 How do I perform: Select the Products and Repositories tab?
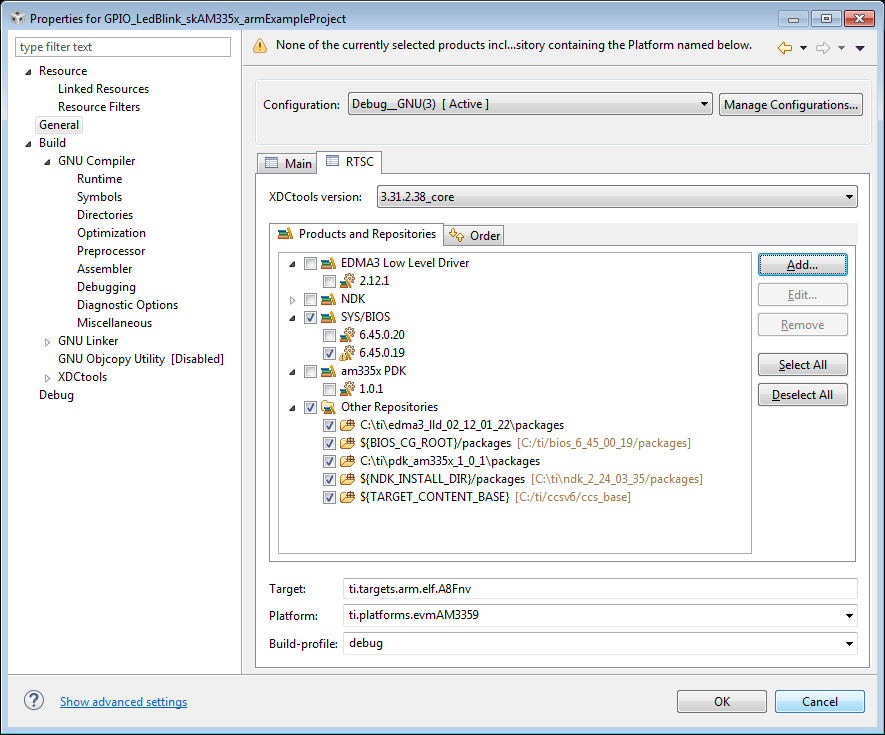point(357,234)
